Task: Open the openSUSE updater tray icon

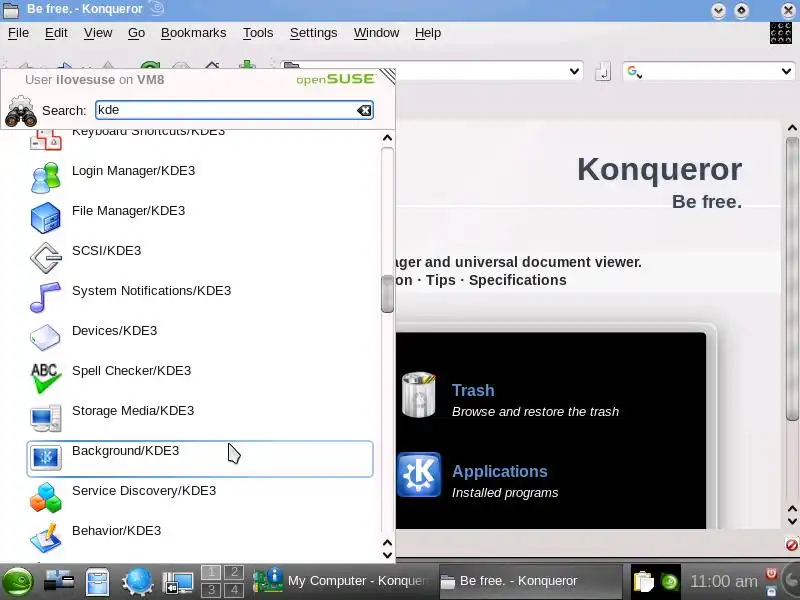Action: (x=669, y=582)
